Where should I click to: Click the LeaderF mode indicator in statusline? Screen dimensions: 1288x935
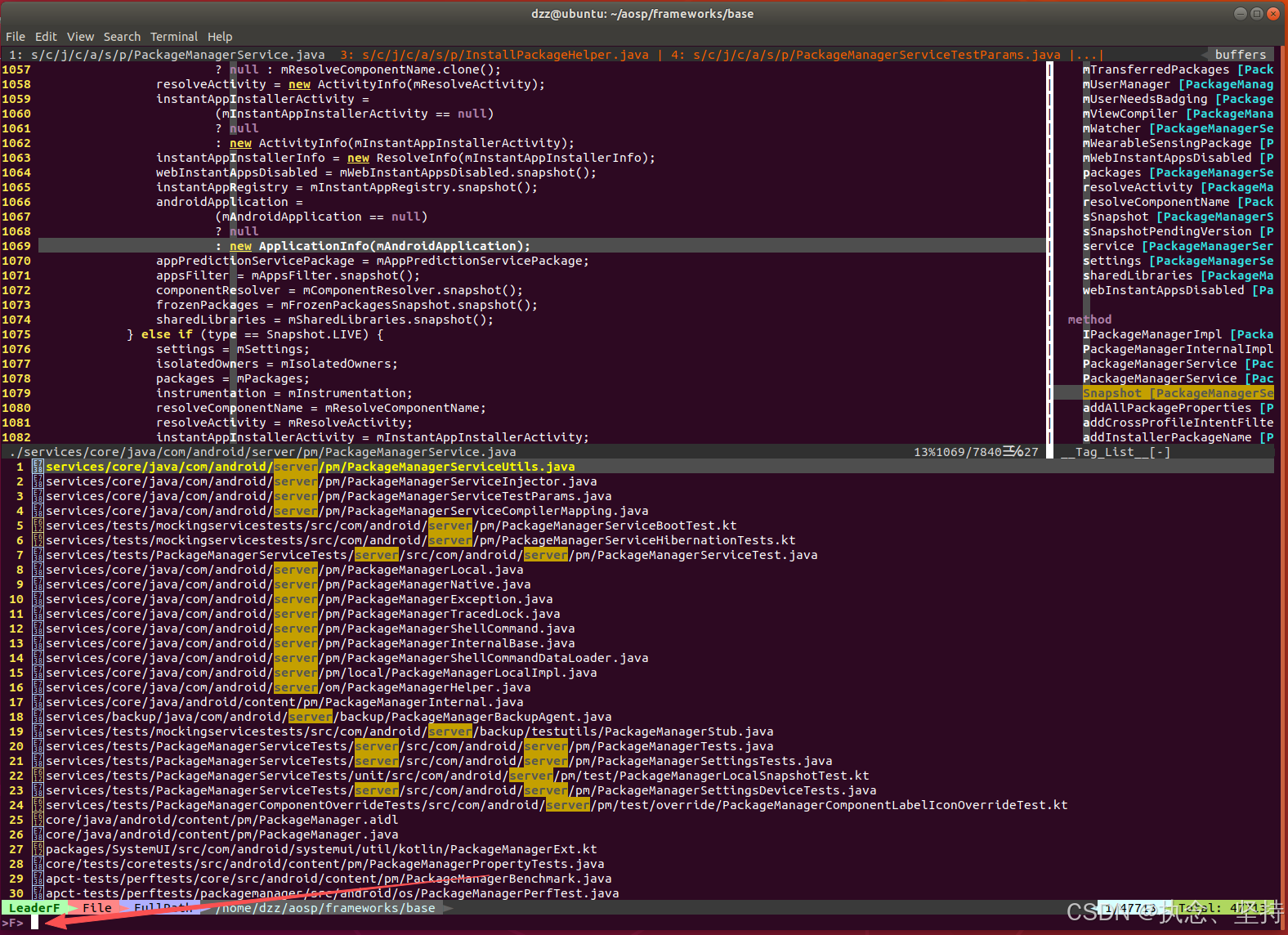coord(34,908)
